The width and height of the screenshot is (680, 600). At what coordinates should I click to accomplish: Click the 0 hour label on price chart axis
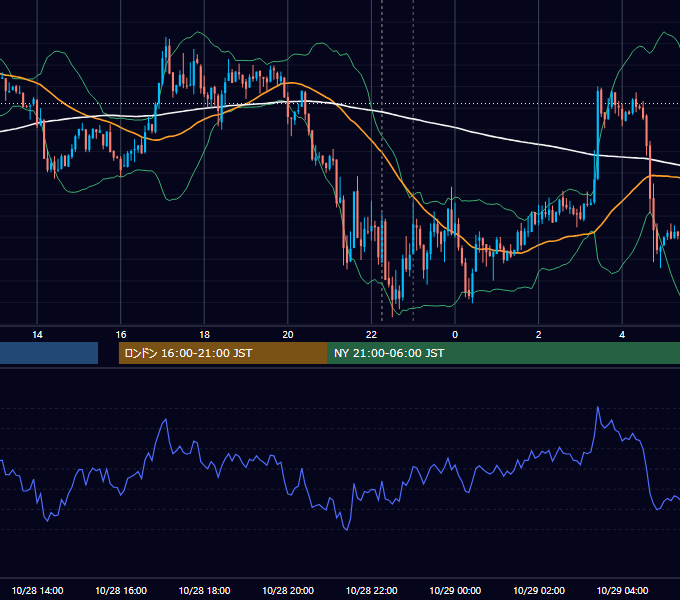(x=455, y=335)
